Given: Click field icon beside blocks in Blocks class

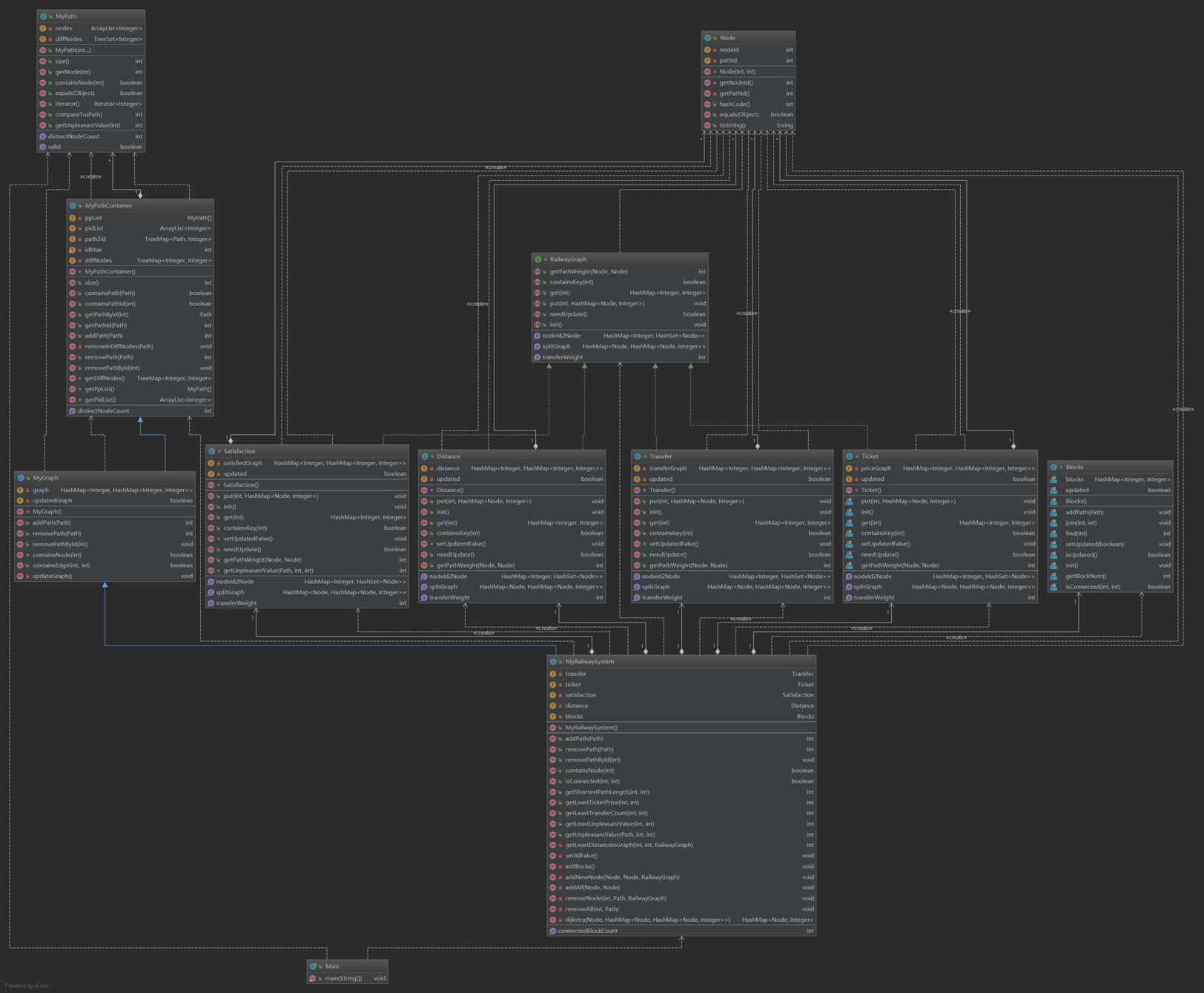Looking at the screenshot, I should [x=1053, y=479].
